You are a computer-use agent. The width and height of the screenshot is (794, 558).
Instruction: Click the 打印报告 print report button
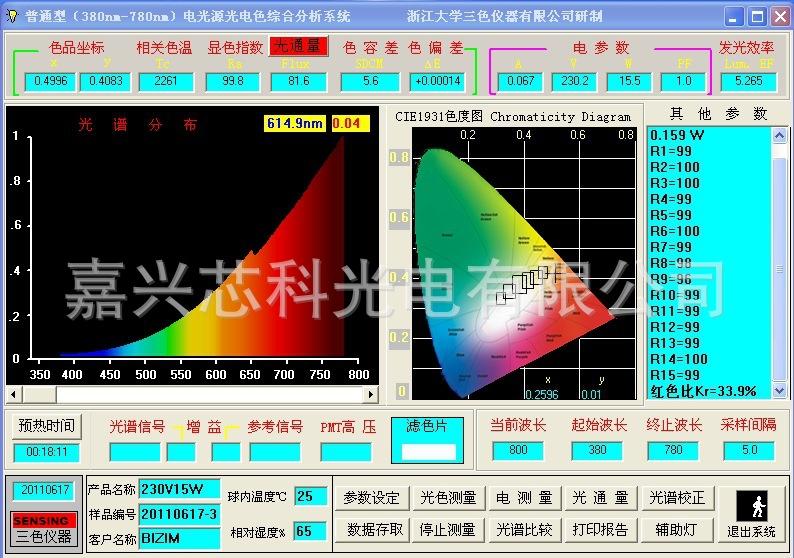click(601, 529)
